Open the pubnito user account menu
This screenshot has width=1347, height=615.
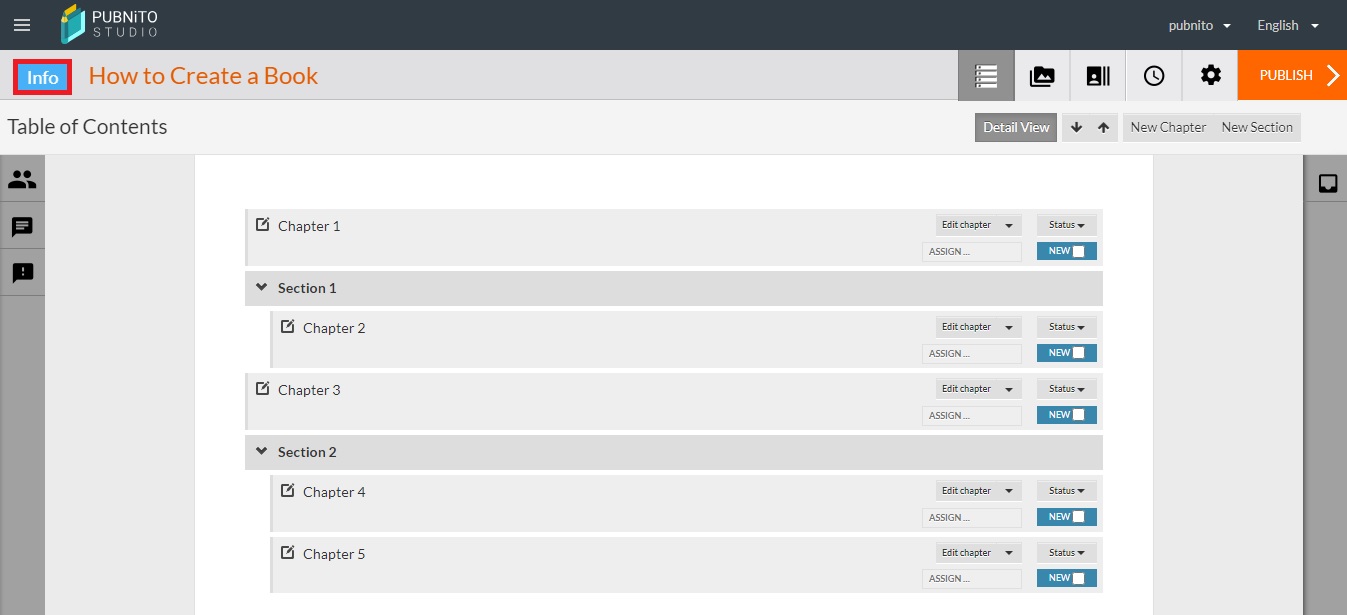pos(1199,25)
